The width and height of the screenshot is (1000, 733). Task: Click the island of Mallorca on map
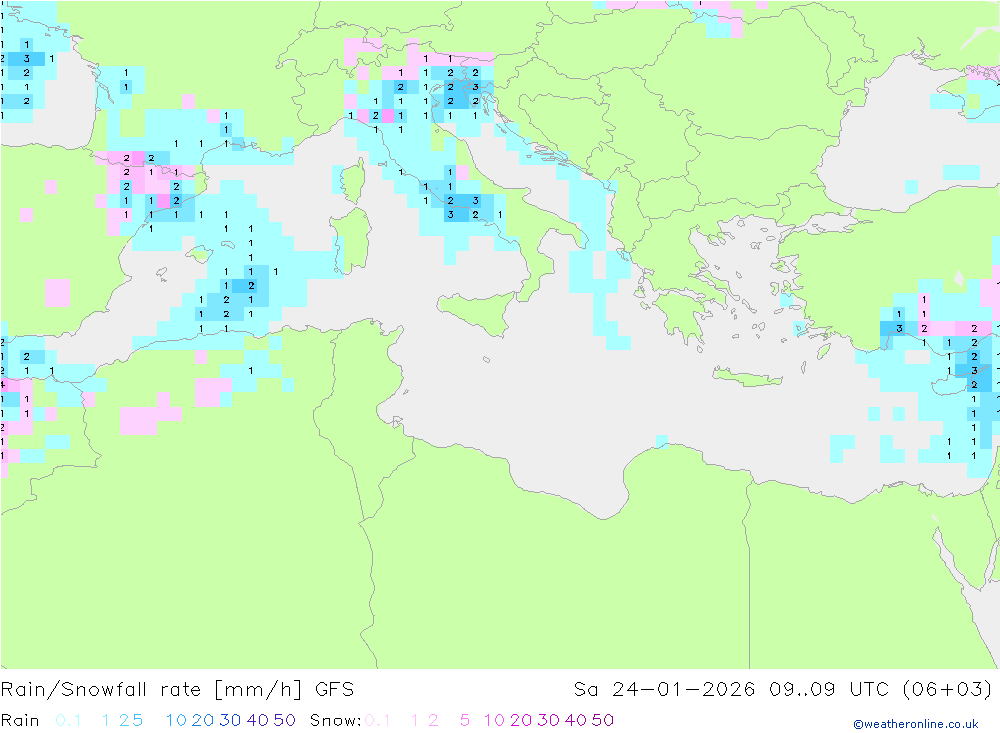coord(200,255)
